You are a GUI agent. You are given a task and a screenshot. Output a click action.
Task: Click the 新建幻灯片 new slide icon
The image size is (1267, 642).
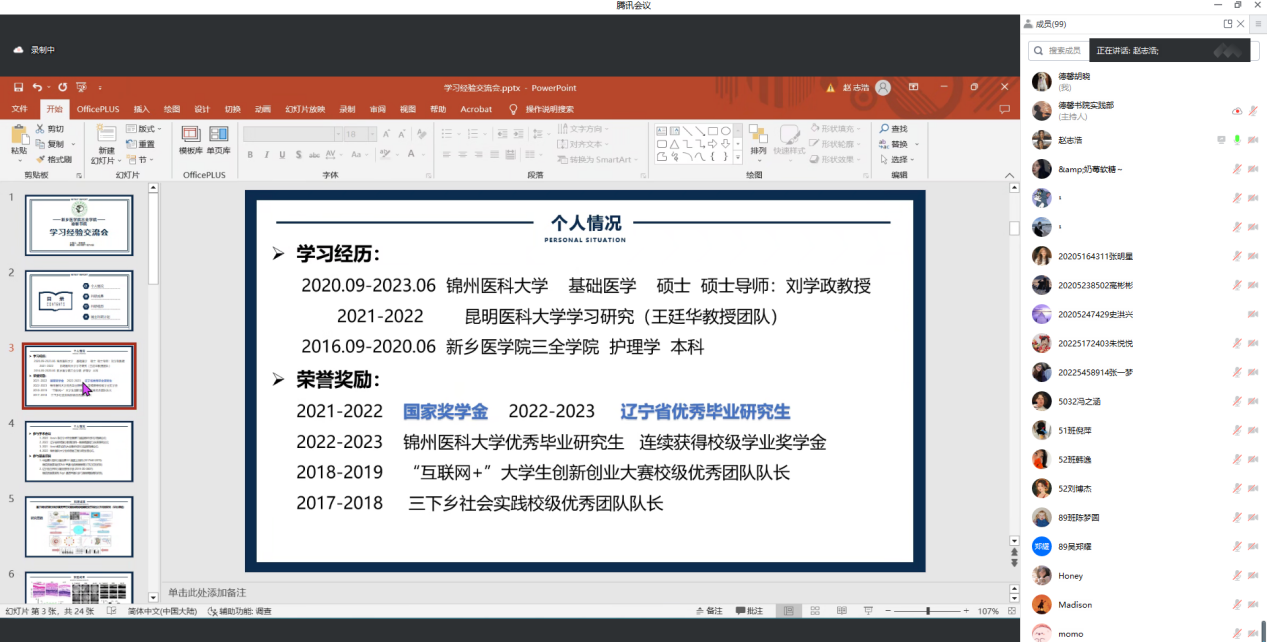click(105, 134)
